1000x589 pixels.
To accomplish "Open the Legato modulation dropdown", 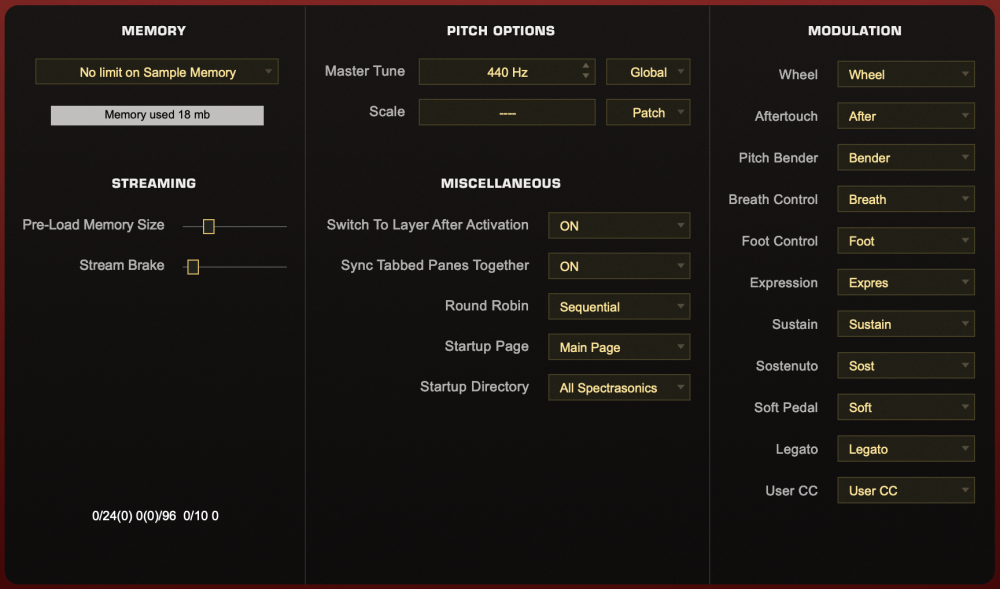I will click(905, 449).
